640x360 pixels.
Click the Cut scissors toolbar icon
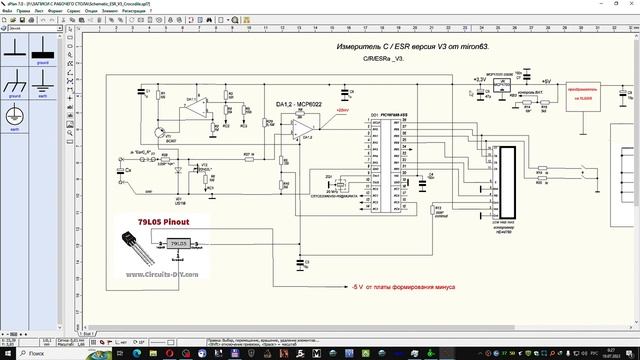[63, 20]
